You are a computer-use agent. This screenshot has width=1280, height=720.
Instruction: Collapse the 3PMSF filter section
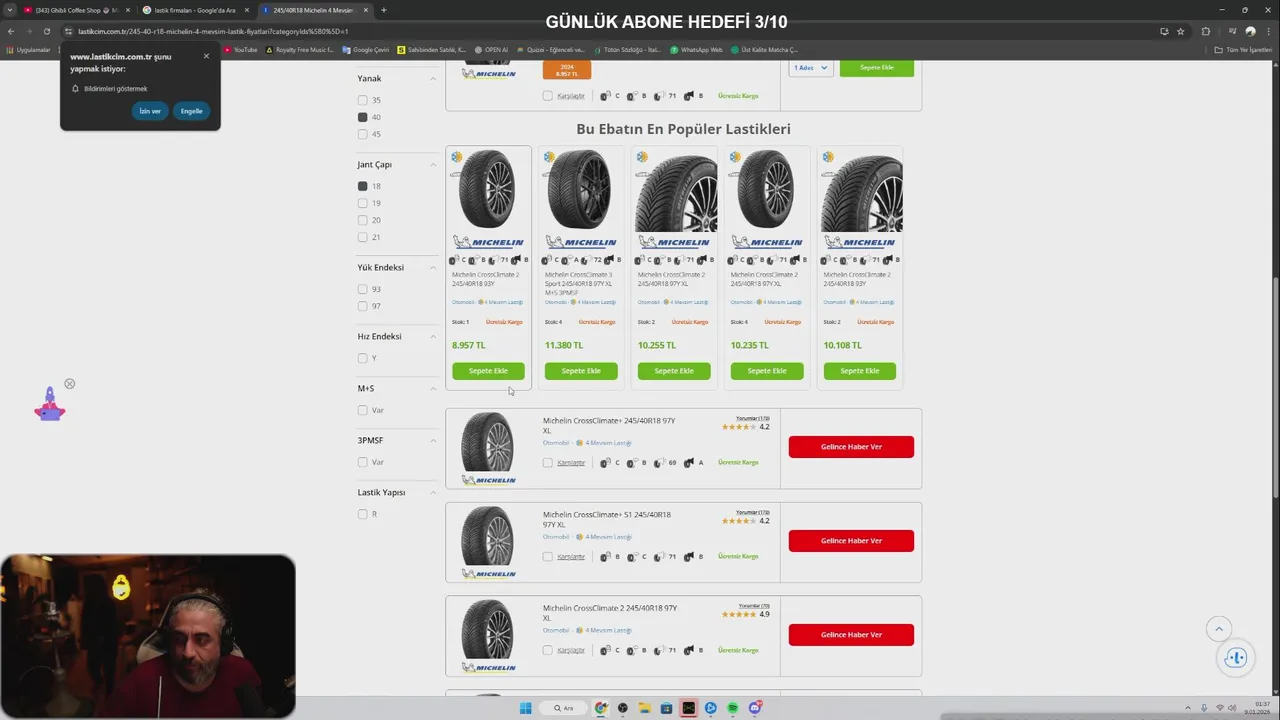coord(433,440)
